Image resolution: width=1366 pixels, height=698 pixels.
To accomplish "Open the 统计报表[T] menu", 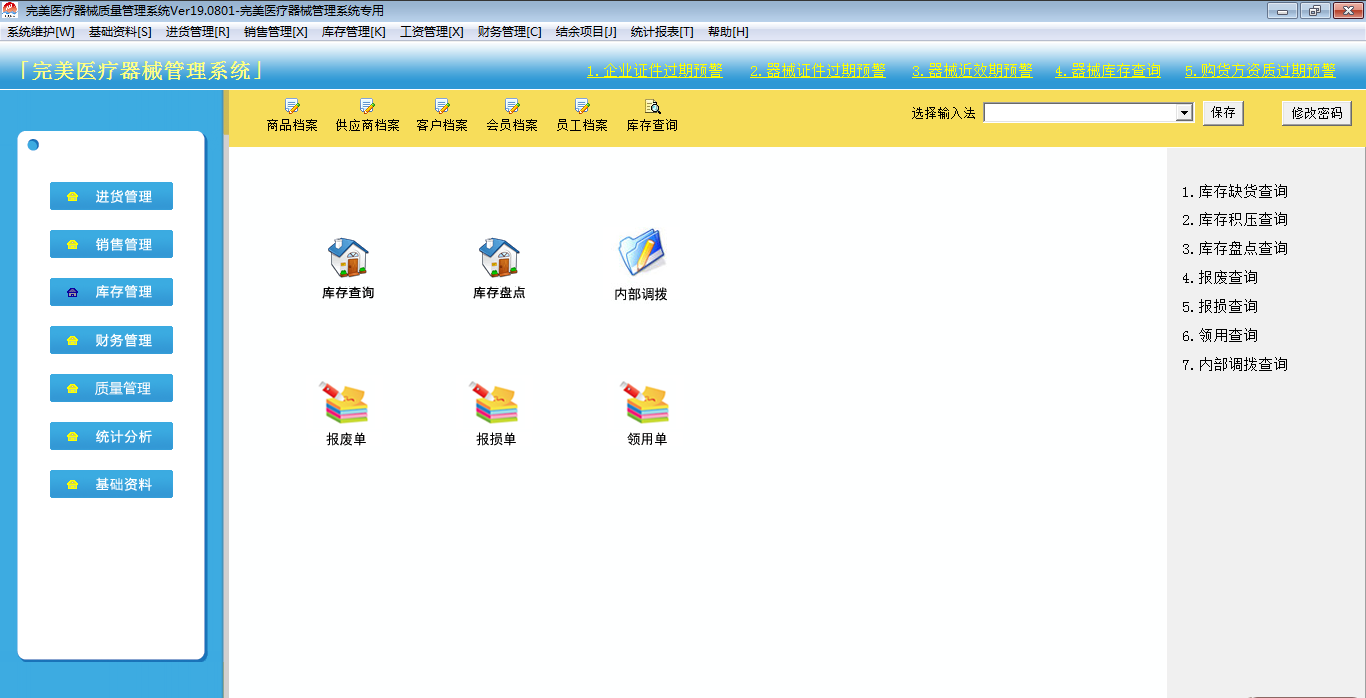I will tap(661, 32).
